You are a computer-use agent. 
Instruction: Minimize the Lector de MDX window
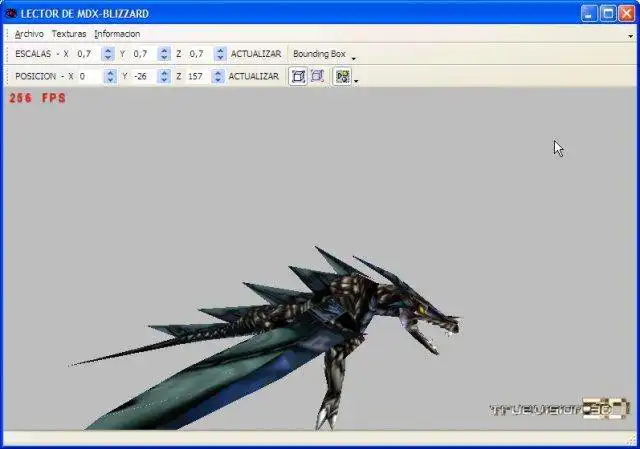588,13
